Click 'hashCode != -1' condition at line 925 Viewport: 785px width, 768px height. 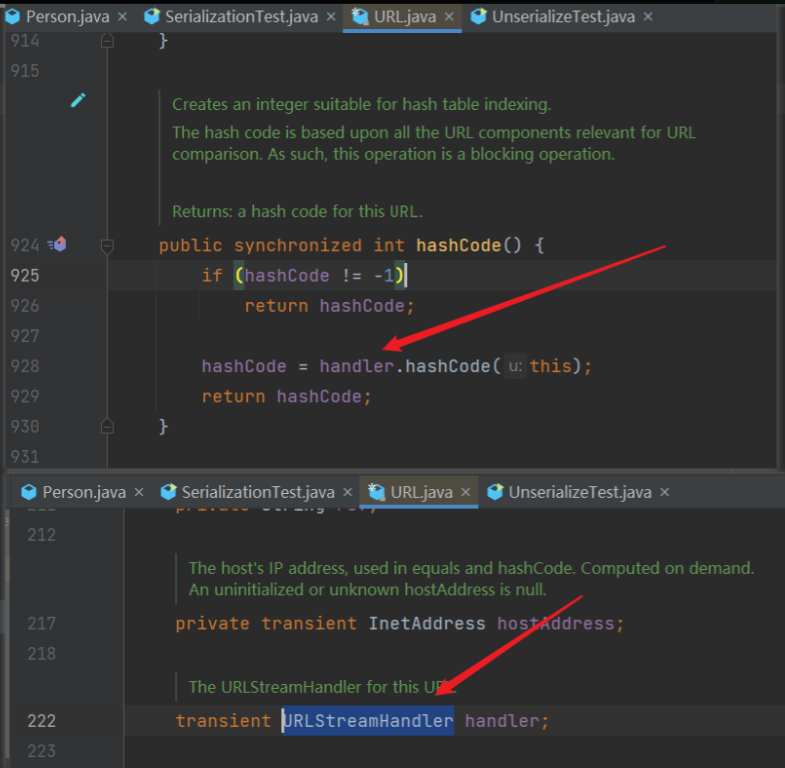(319, 275)
